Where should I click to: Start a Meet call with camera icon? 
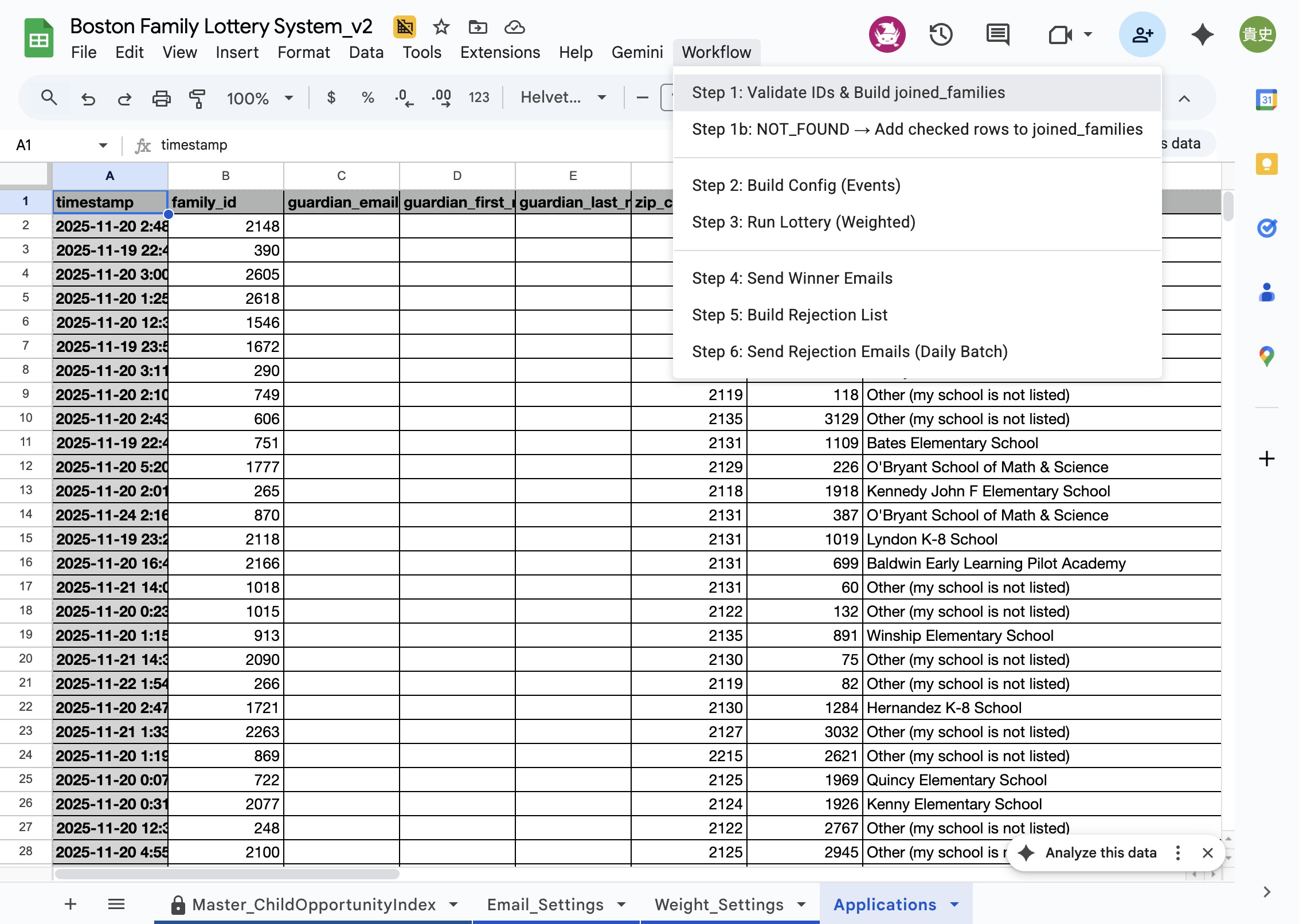(x=1061, y=34)
